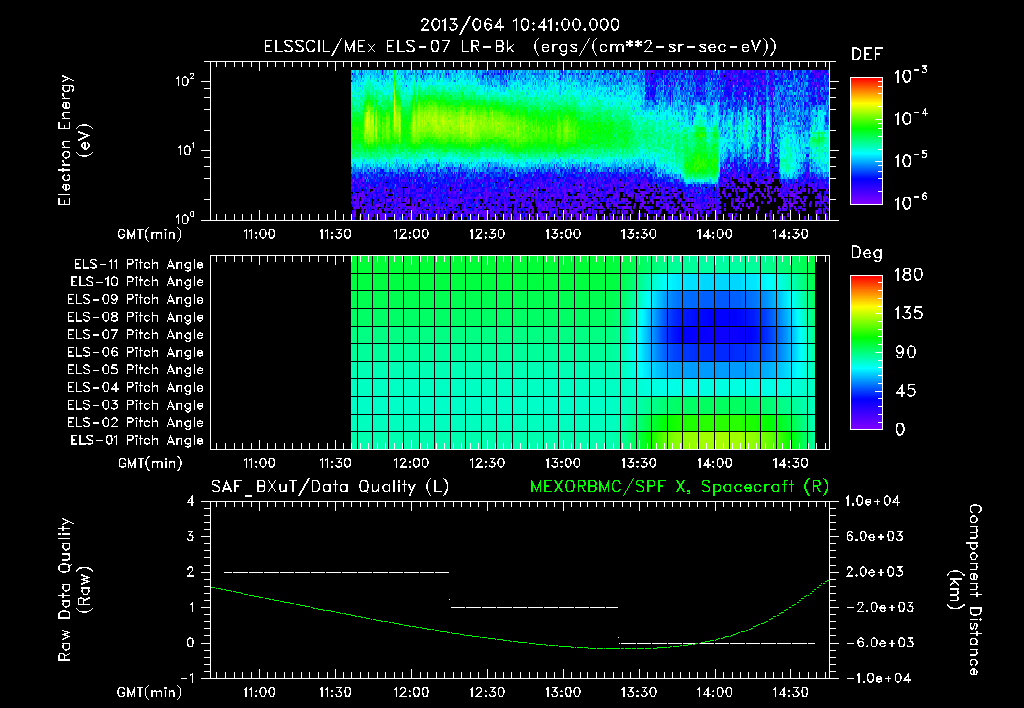Click the 10^1 electron energy tick label
Image resolution: width=1024 pixels, height=708 pixels.
pyautogui.click(x=185, y=150)
